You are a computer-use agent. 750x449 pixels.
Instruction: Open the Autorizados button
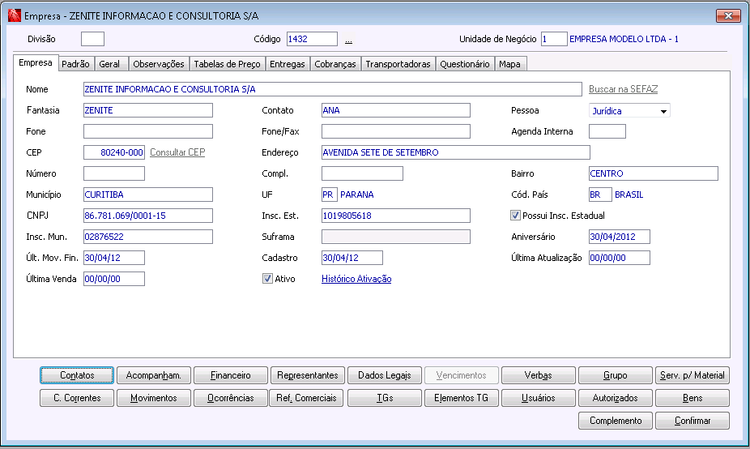point(615,398)
